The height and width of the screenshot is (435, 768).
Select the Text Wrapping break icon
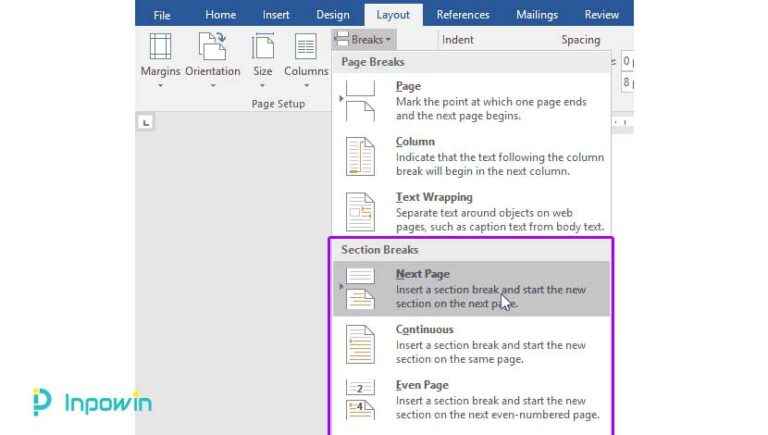(360, 212)
